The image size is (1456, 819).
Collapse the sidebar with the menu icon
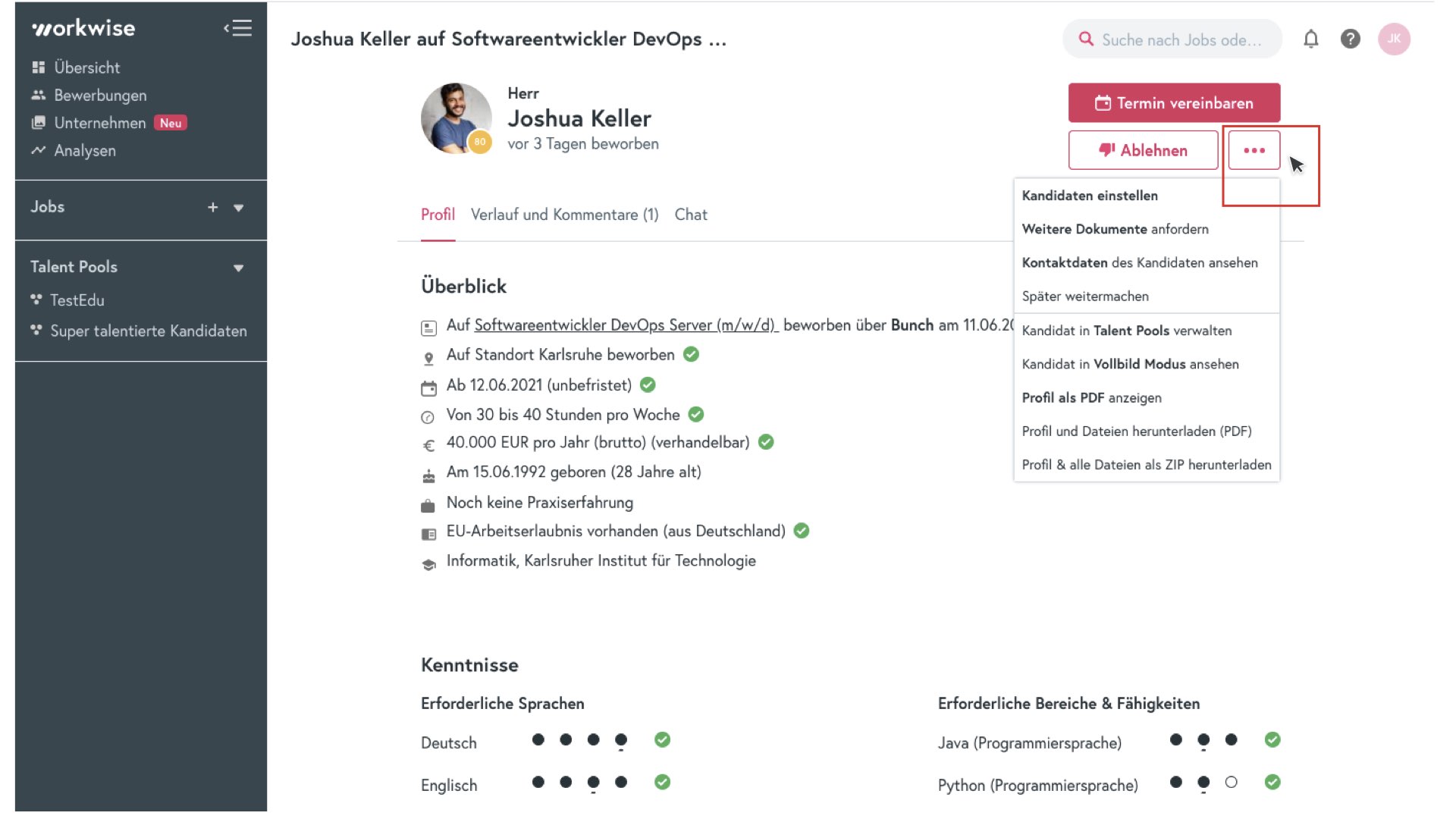237,28
